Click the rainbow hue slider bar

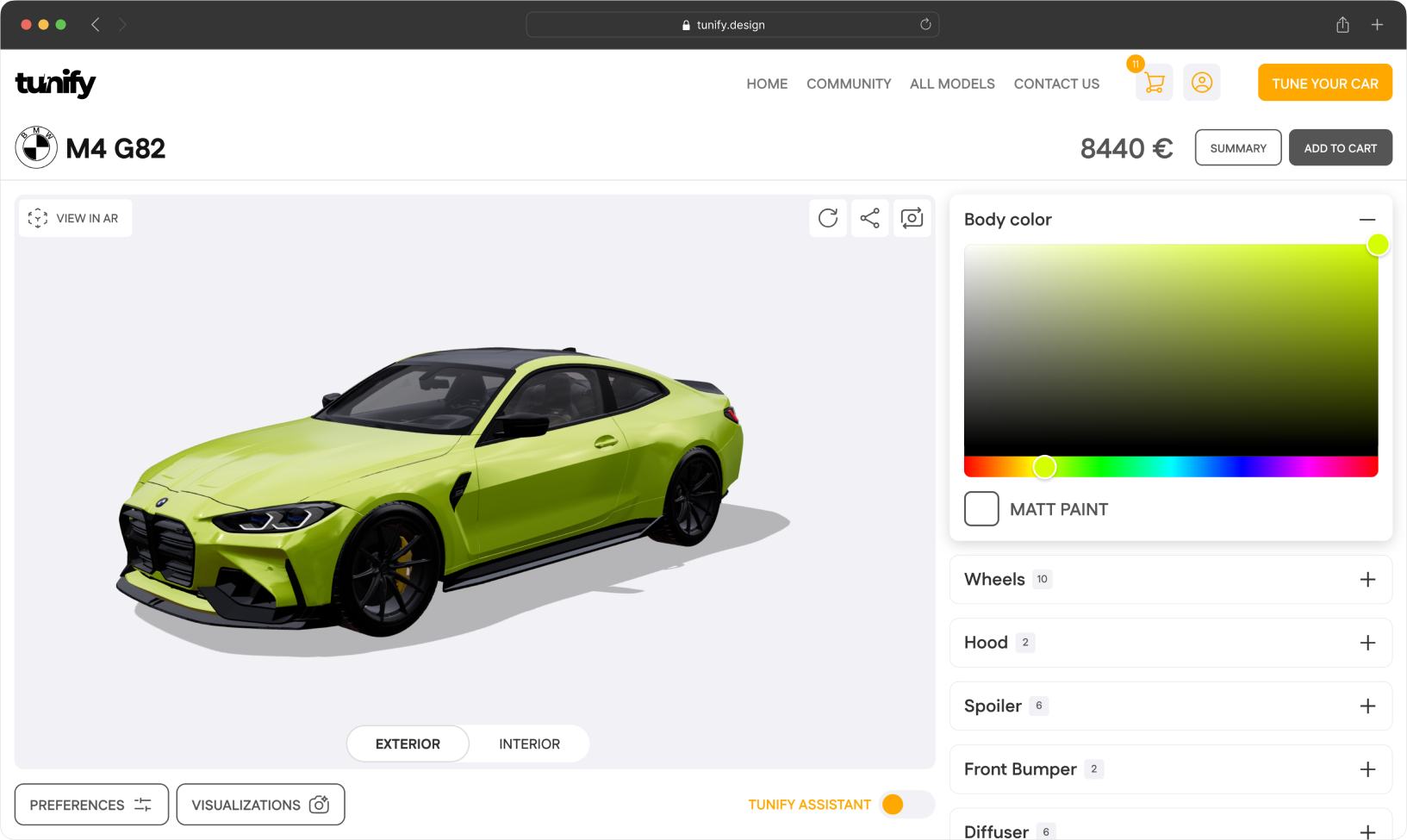[x=1206, y=467]
